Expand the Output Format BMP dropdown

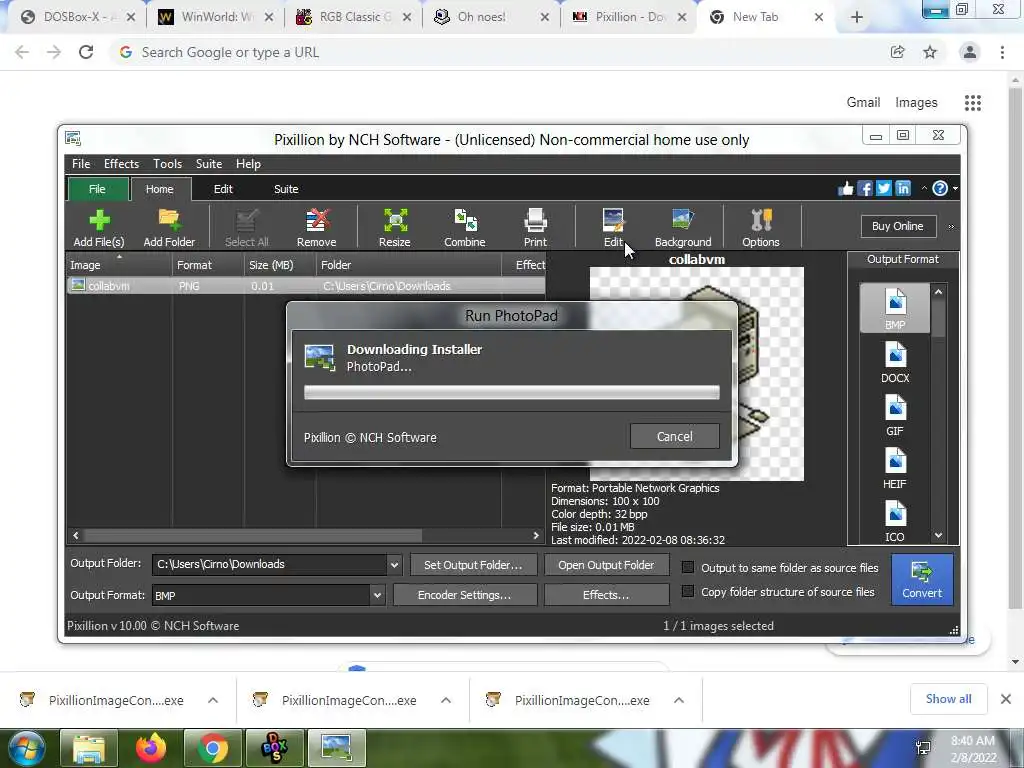[x=377, y=595]
